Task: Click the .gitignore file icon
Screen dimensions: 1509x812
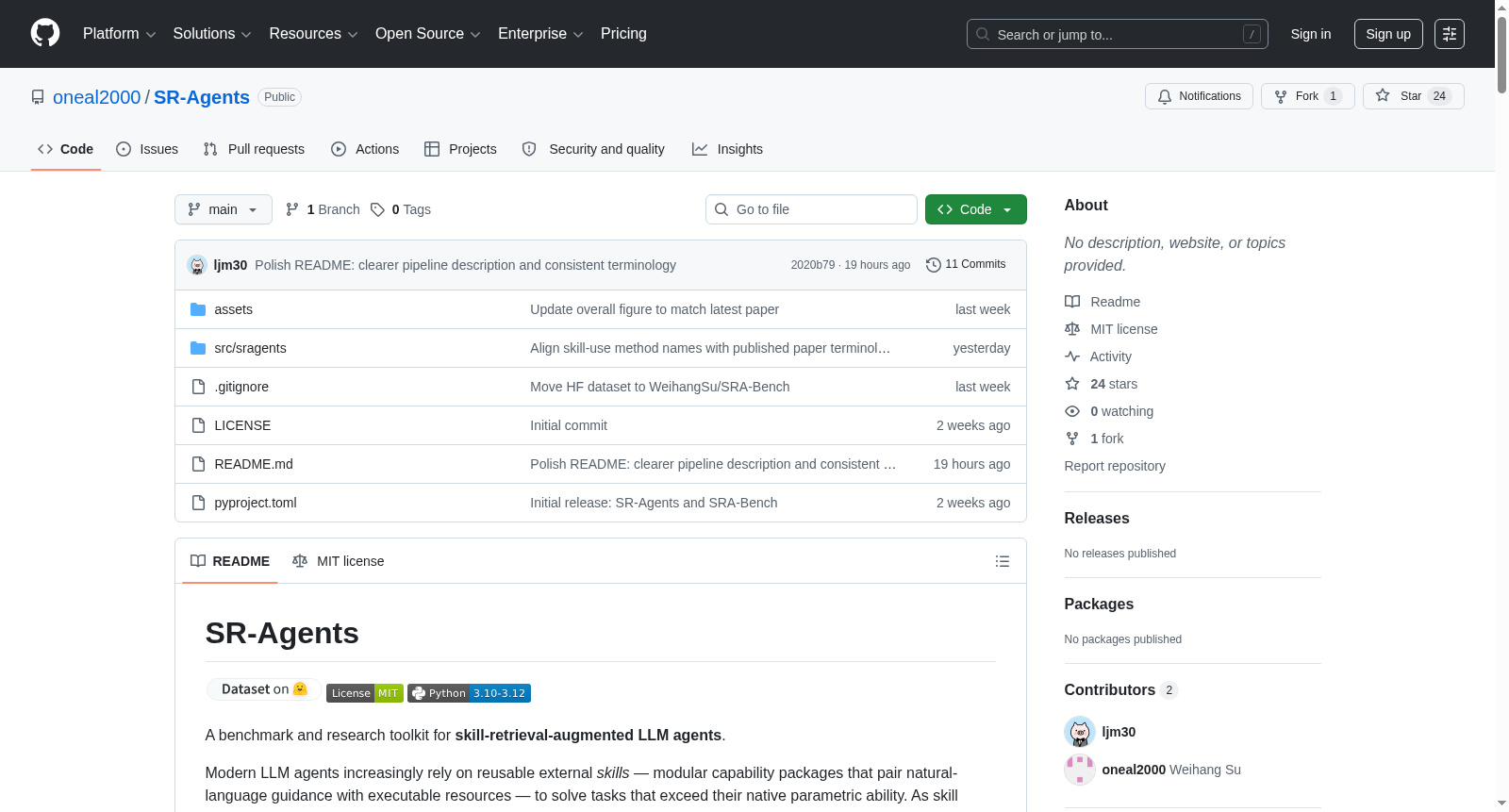Action: click(x=198, y=387)
